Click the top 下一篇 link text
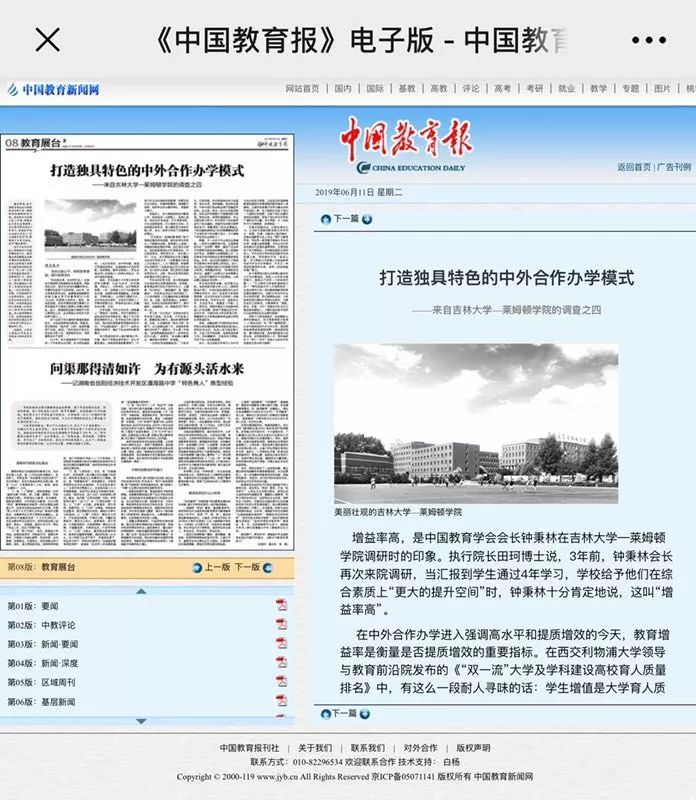Screen dimensions: 696x800 346,218
